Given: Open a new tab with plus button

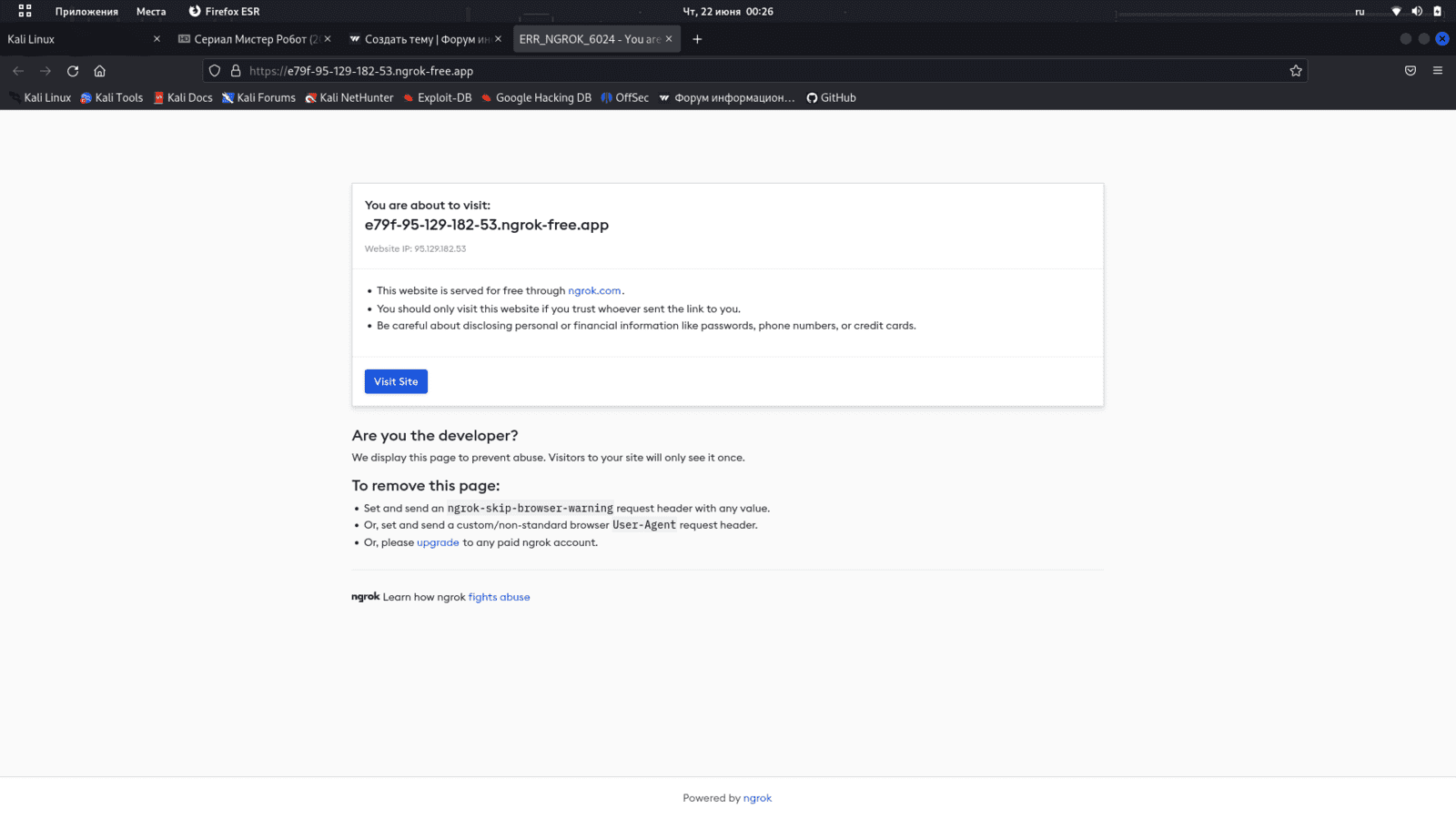Looking at the screenshot, I should pos(697,39).
